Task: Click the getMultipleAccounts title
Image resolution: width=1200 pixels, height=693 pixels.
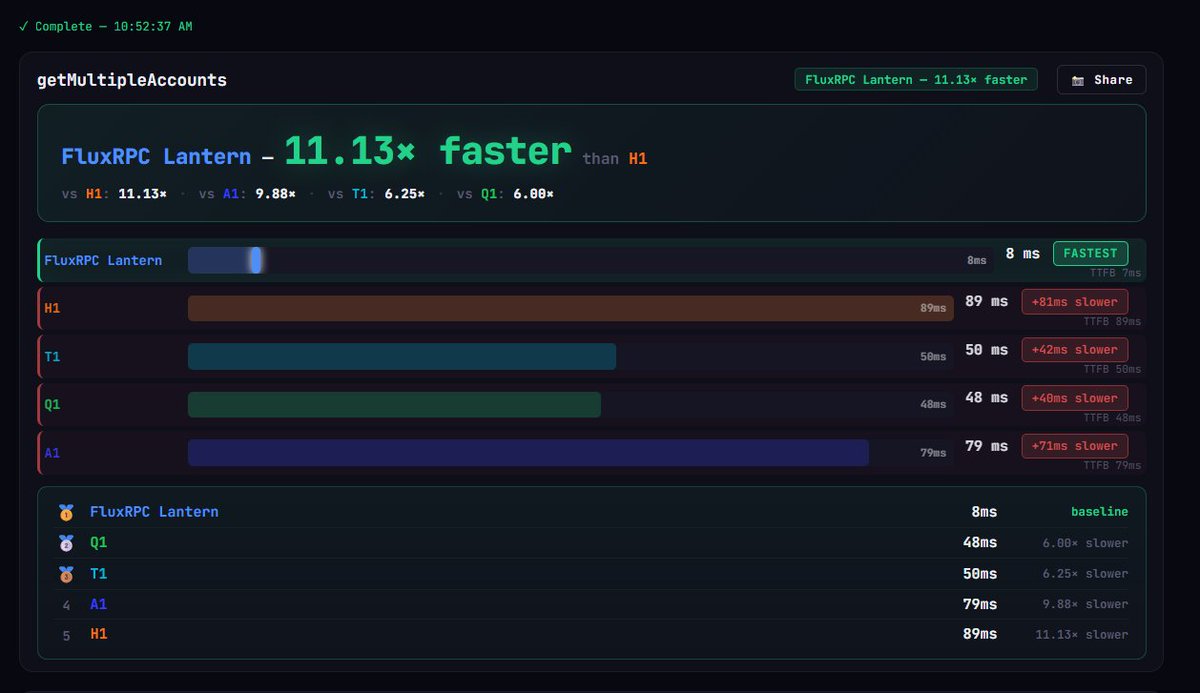Action: 132,80
